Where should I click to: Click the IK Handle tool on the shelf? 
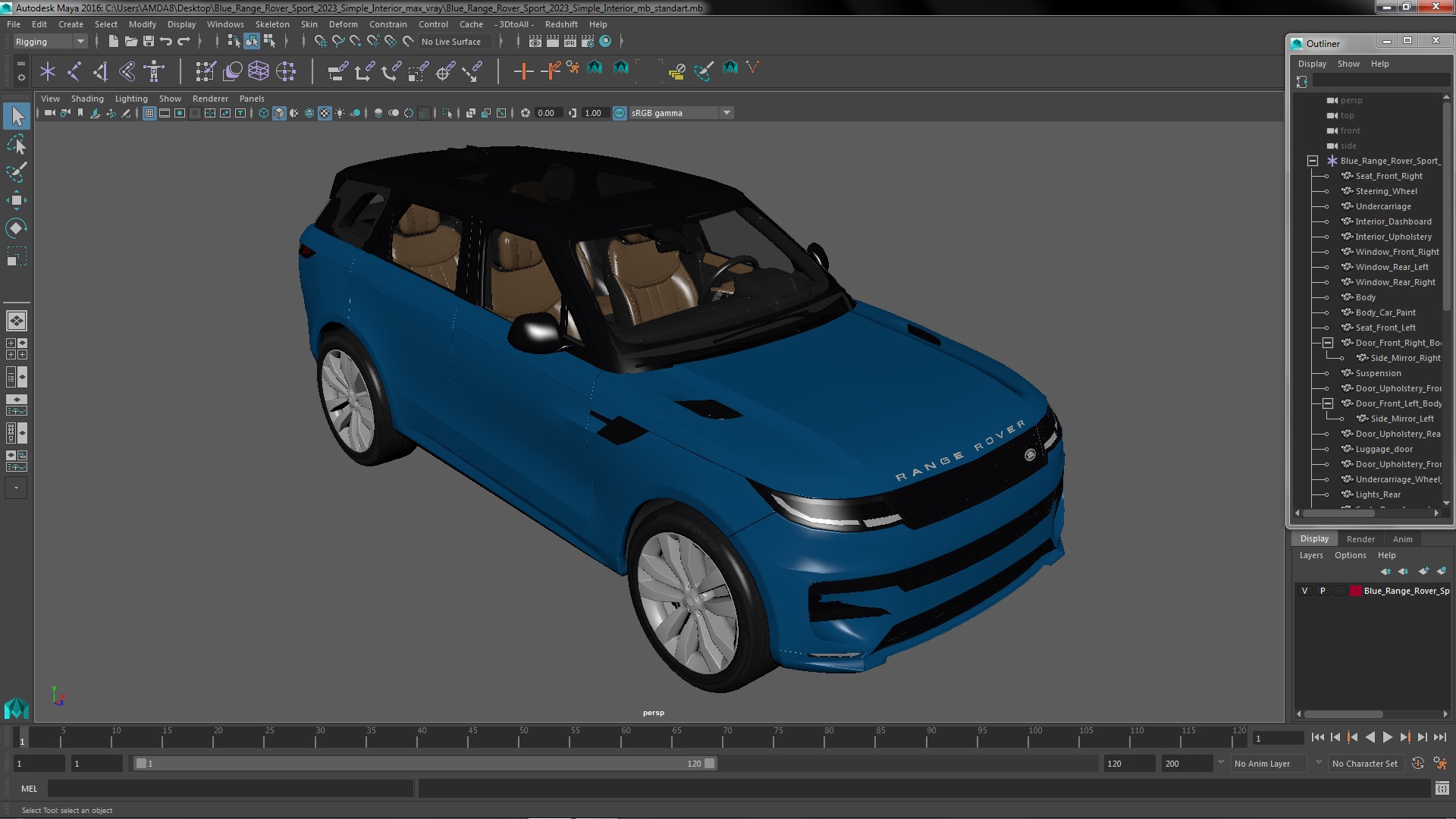(101, 71)
